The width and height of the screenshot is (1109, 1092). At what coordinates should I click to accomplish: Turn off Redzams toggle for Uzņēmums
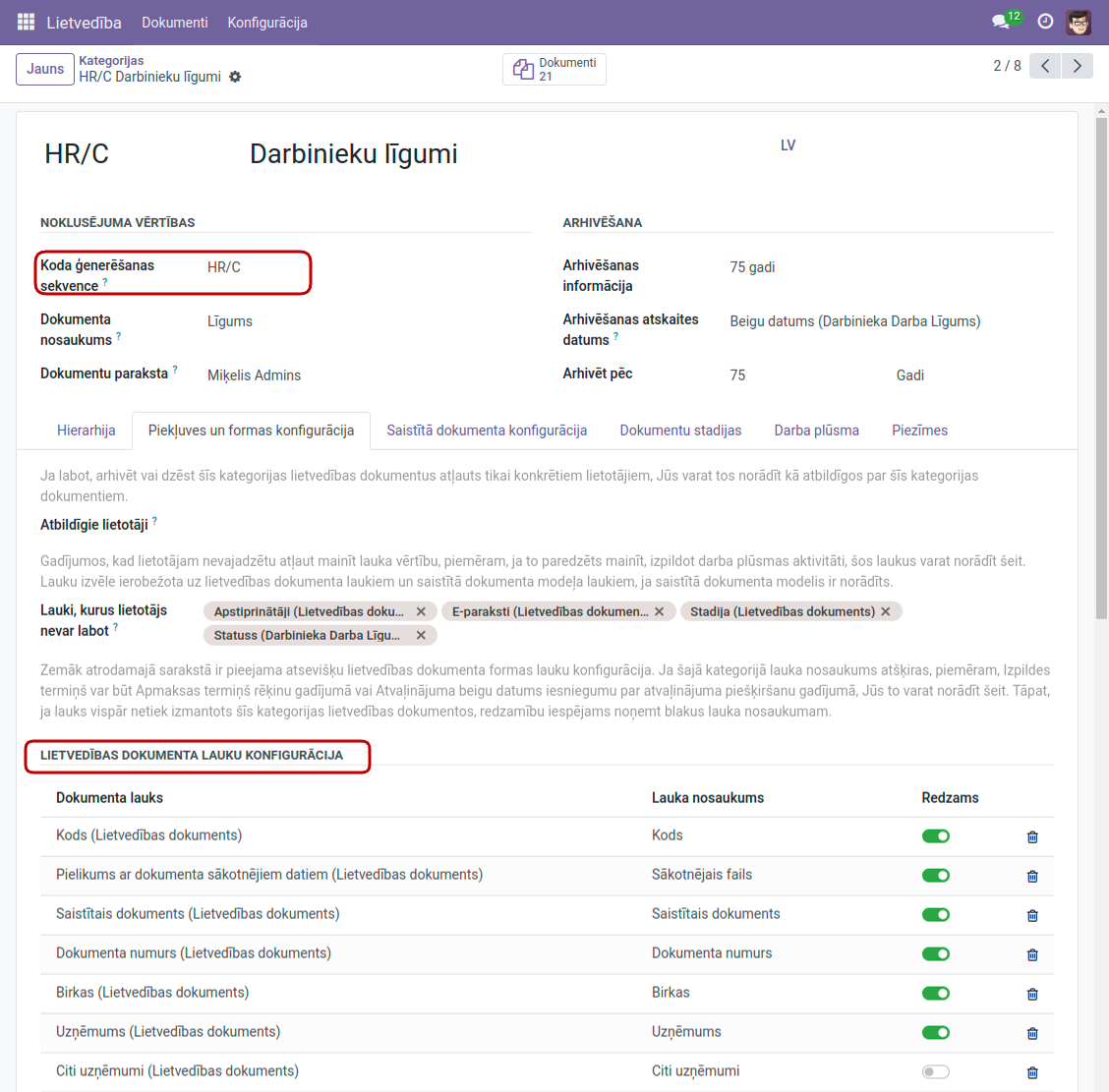click(935, 1033)
